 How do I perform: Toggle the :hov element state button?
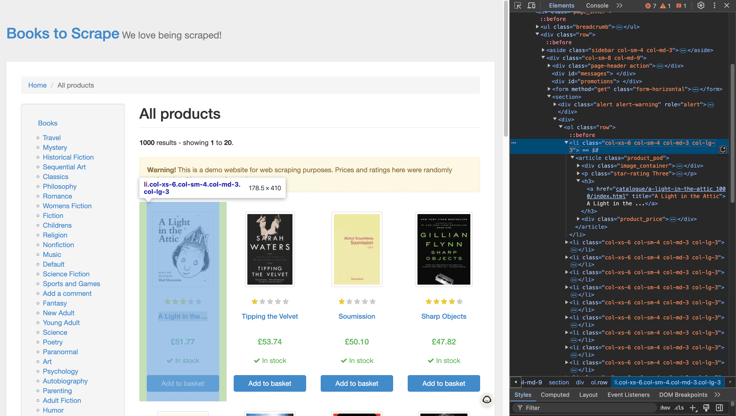pyautogui.click(x=665, y=408)
